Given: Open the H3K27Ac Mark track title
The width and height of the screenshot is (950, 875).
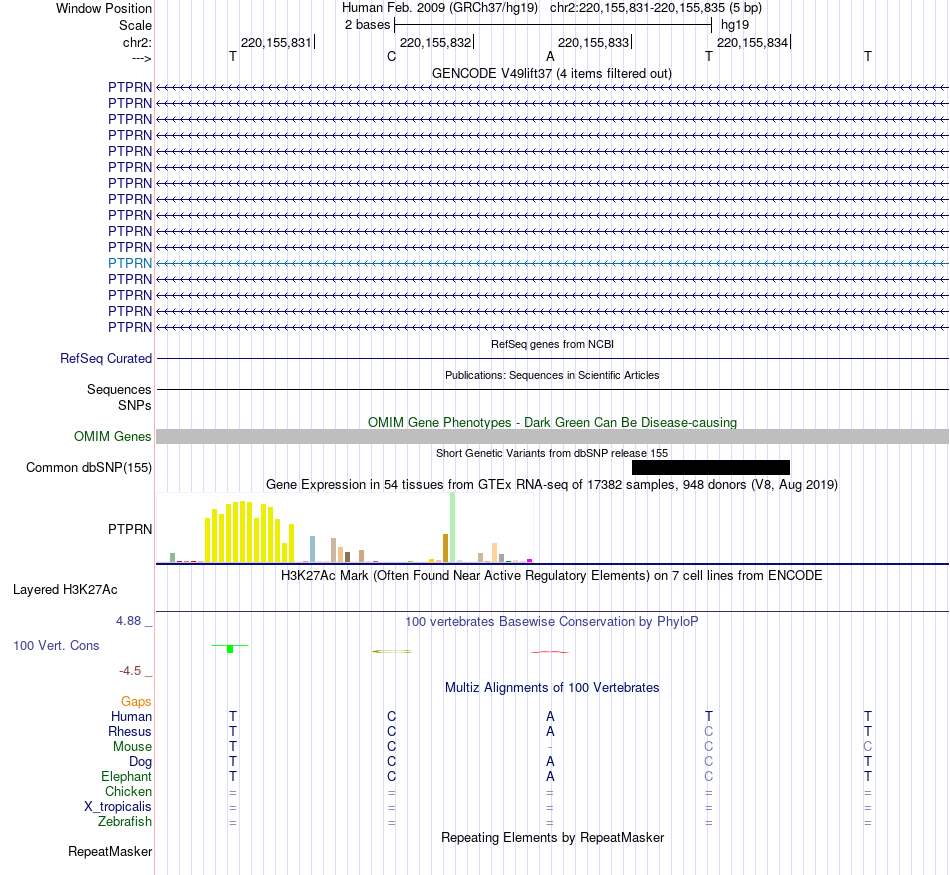Looking at the screenshot, I should pyautogui.click(x=551, y=575).
